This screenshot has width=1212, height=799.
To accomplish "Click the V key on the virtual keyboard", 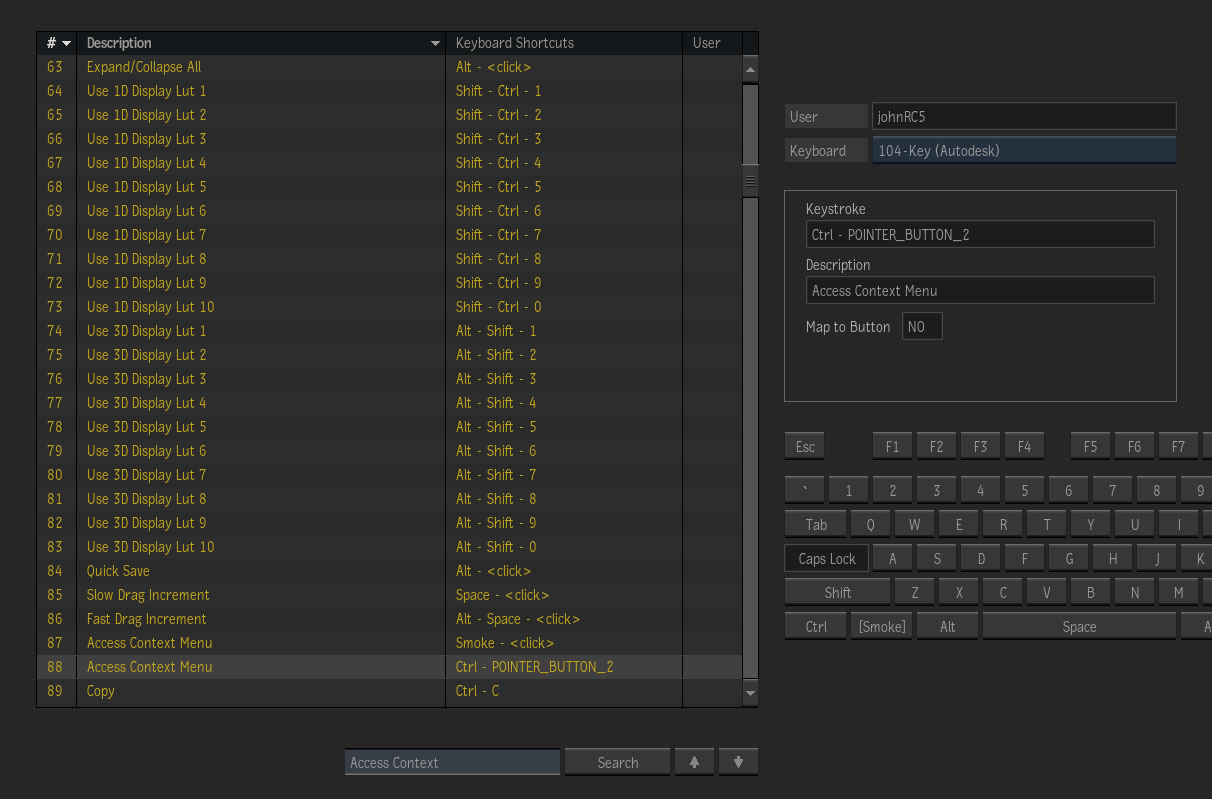I will pyautogui.click(x=1046, y=592).
